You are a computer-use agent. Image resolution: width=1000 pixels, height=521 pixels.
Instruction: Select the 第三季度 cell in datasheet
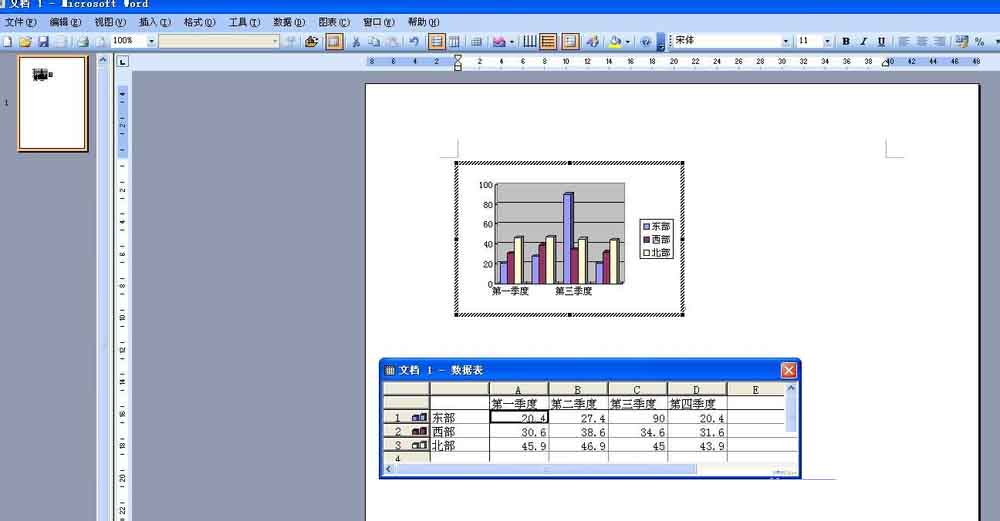coord(637,404)
